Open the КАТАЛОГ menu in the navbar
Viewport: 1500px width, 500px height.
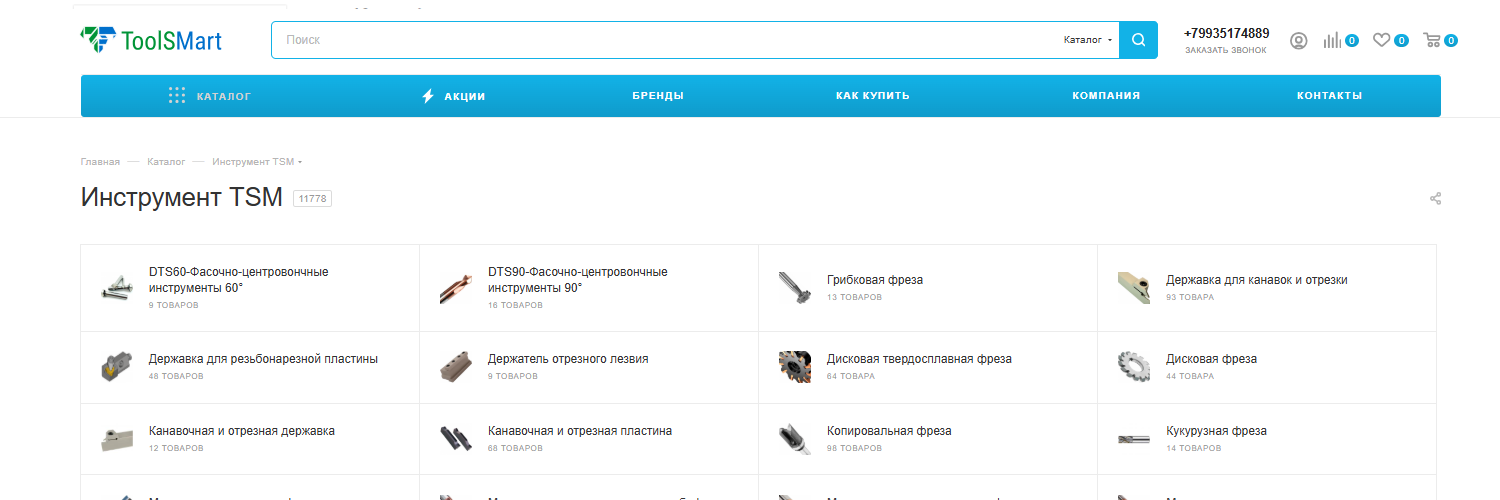[224, 96]
